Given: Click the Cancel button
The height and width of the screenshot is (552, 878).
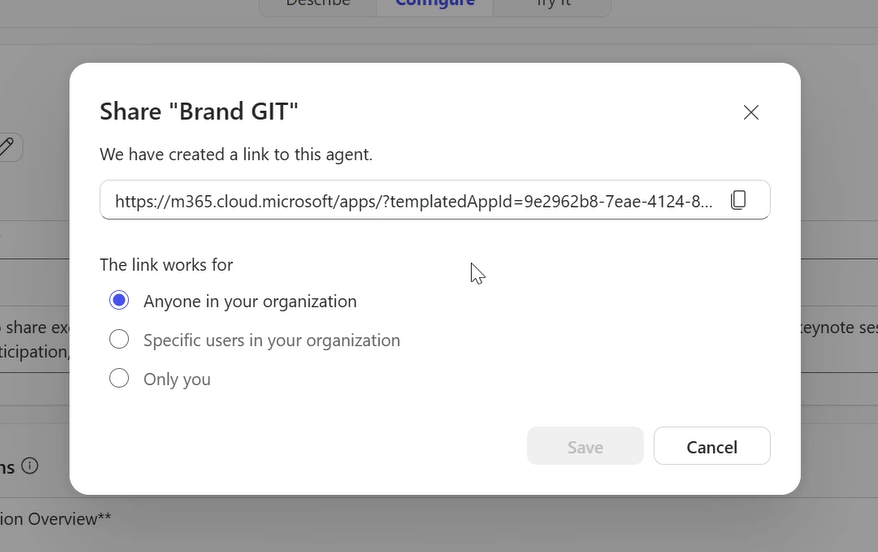Looking at the screenshot, I should [x=712, y=446].
